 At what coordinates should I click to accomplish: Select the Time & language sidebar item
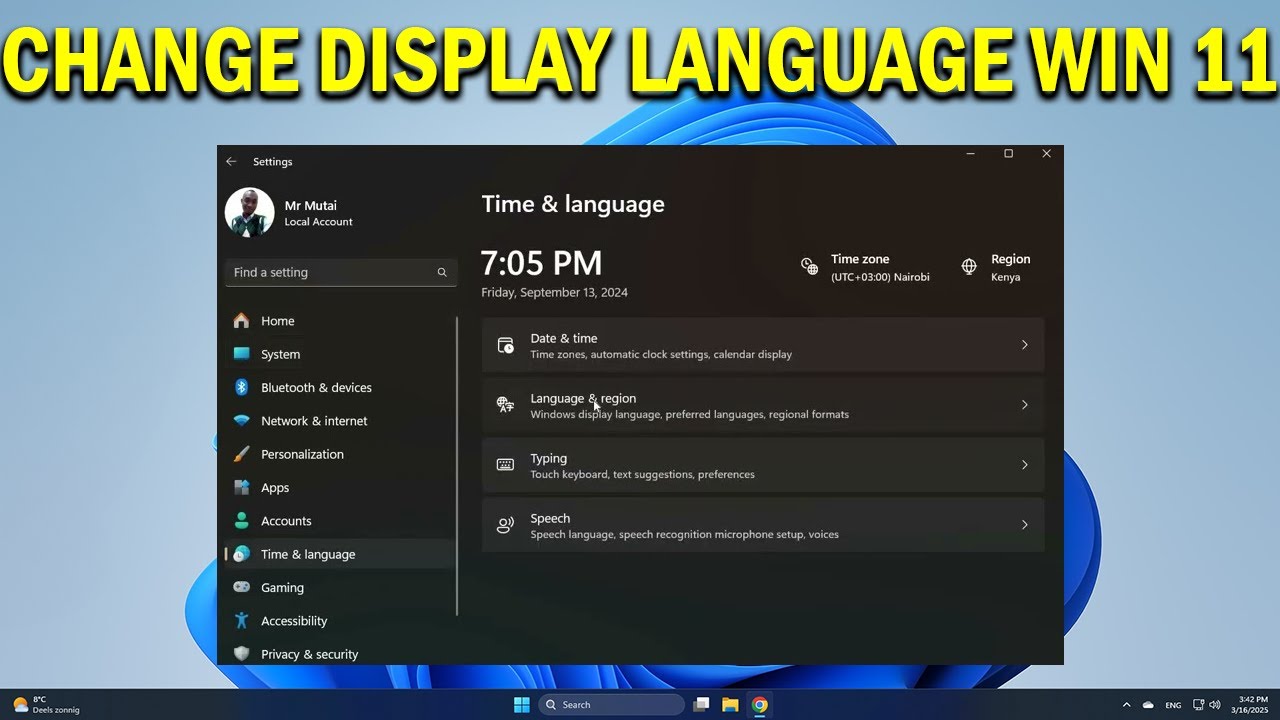tap(340, 554)
